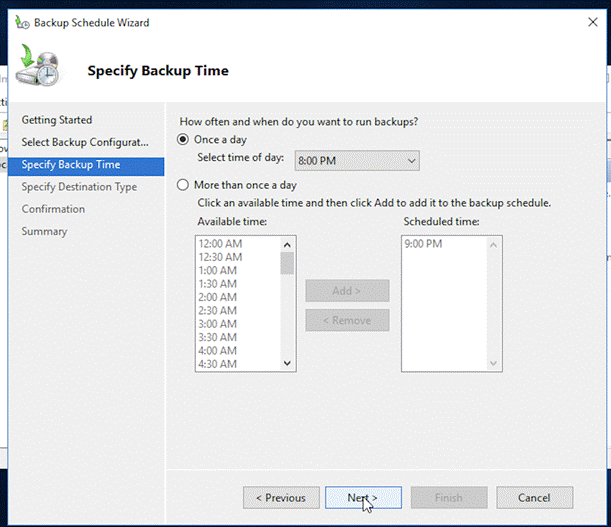Select the Once a day radio button
The height and width of the screenshot is (527, 611).
tap(183, 140)
